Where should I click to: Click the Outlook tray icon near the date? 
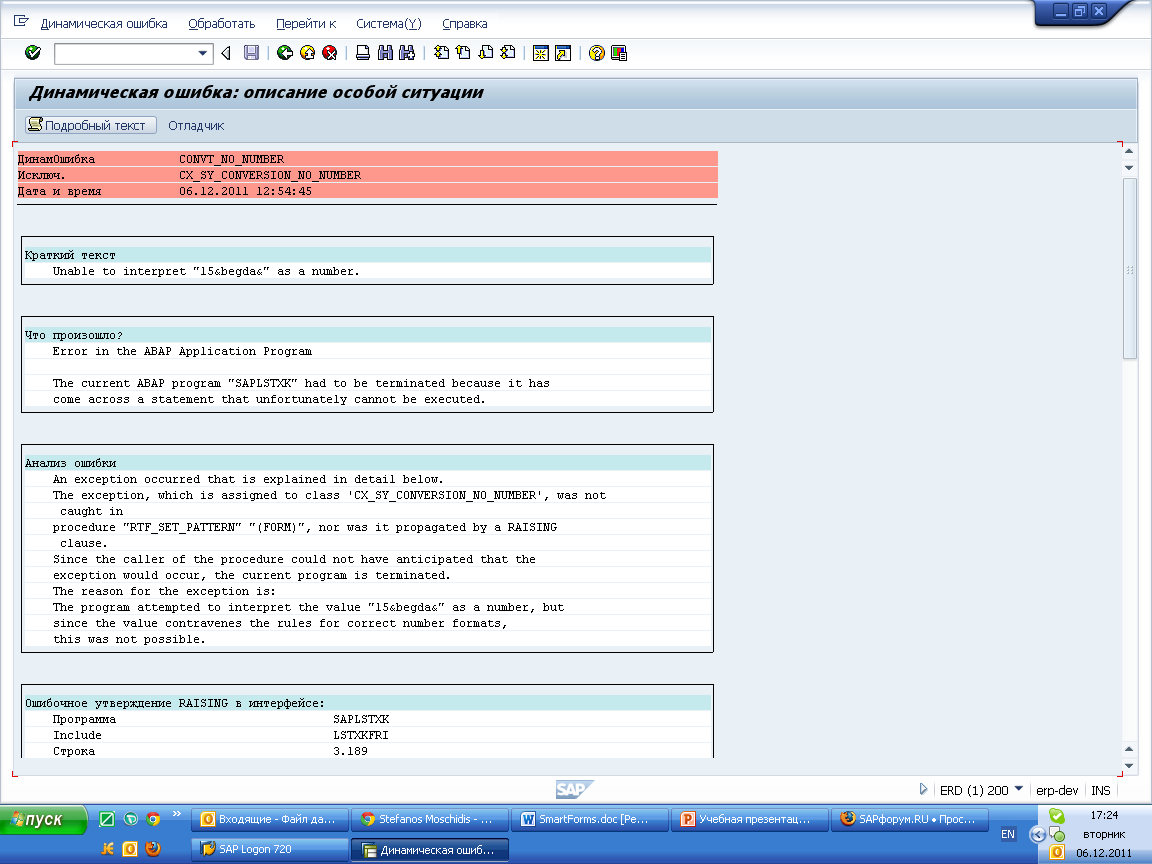1056,852
